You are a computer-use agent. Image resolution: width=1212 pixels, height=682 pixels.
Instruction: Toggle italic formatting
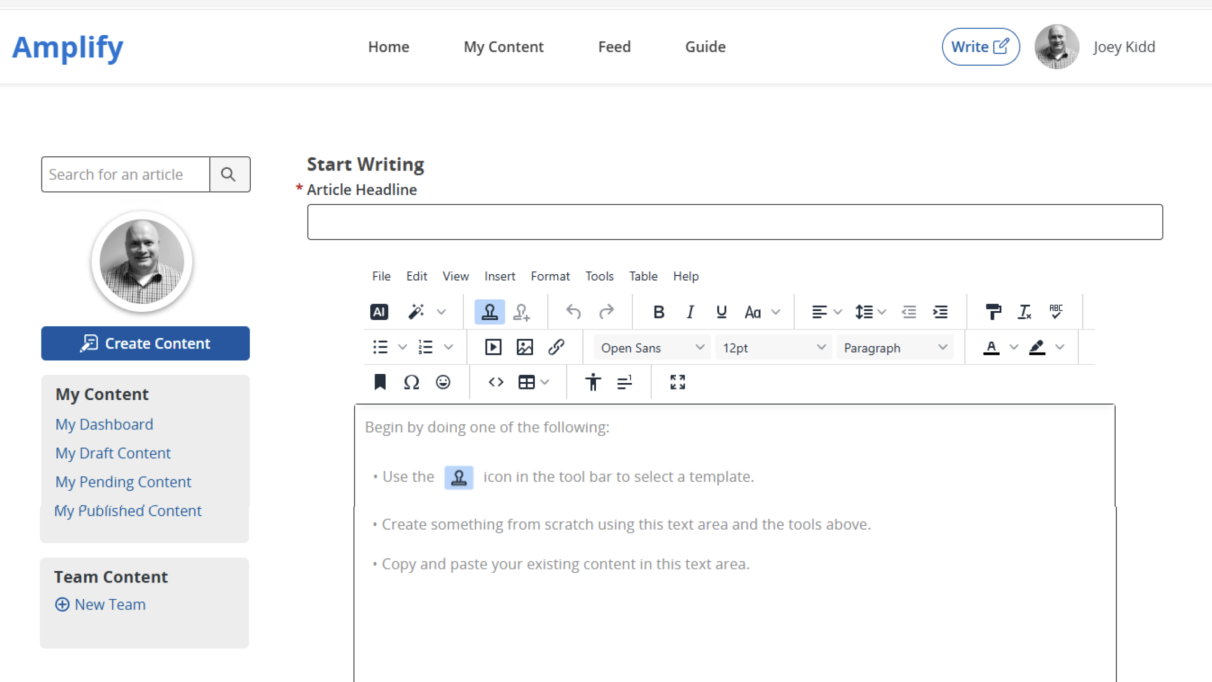click(x=690, y=312)
